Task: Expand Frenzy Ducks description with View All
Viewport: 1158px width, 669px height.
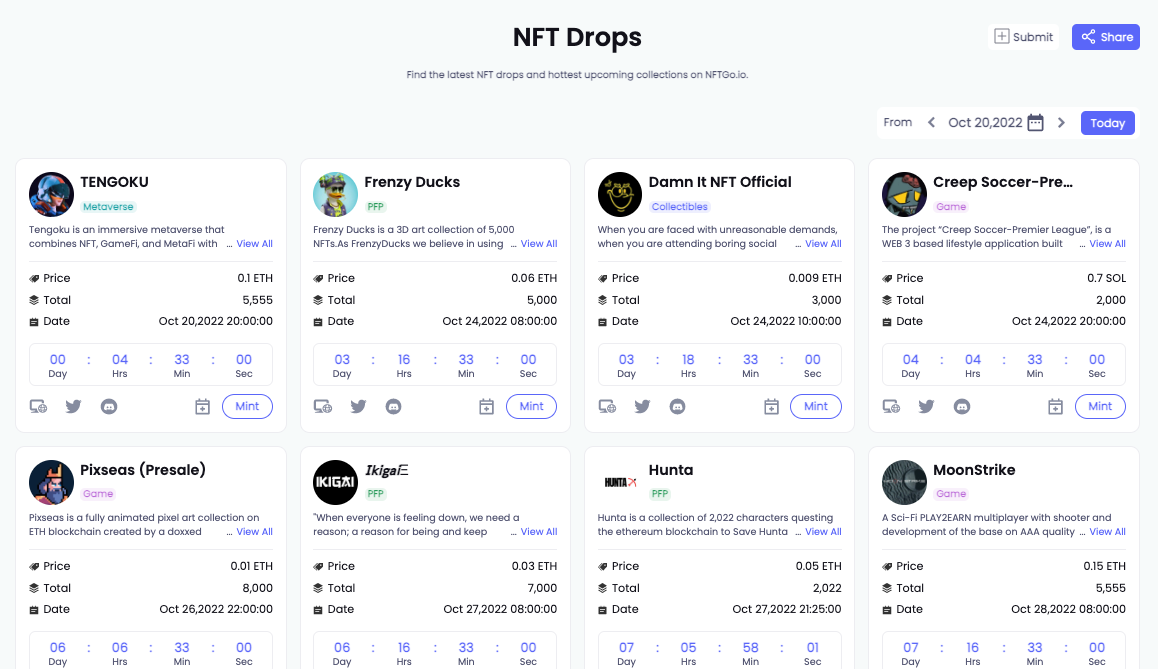Action: point(538,244)
